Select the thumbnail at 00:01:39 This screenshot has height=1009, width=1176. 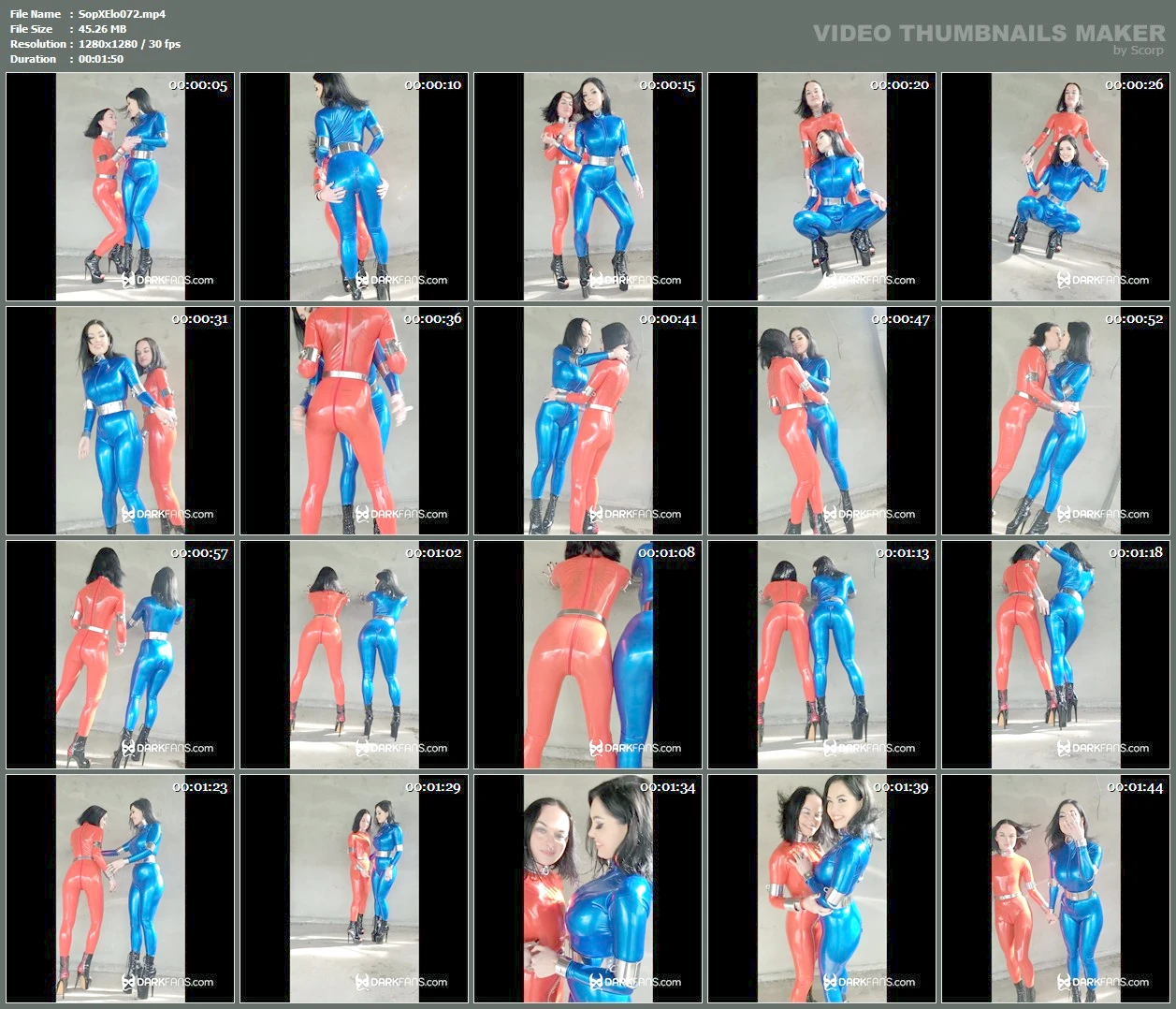tap(821, 888)
